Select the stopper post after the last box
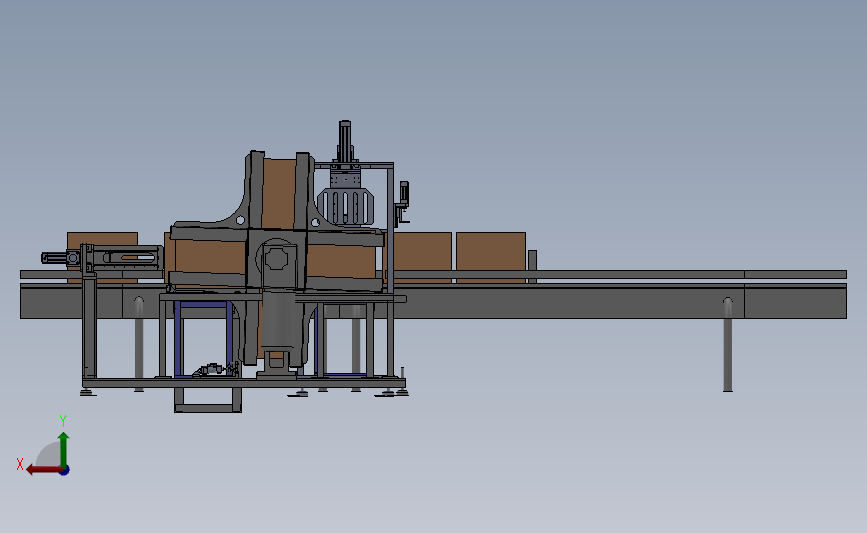867x533 pixels. [532, 266]
